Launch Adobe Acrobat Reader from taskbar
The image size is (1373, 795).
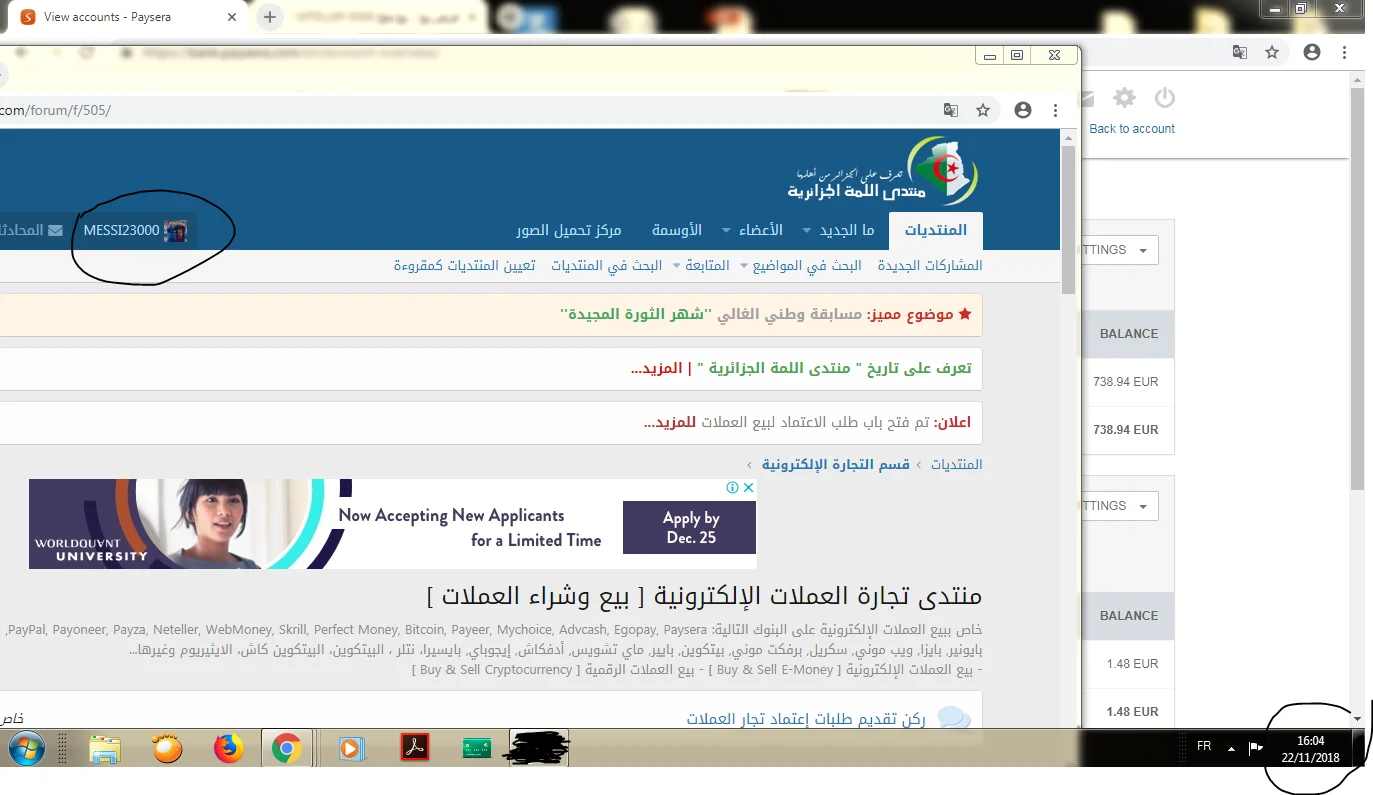click(x=415, y=748)
